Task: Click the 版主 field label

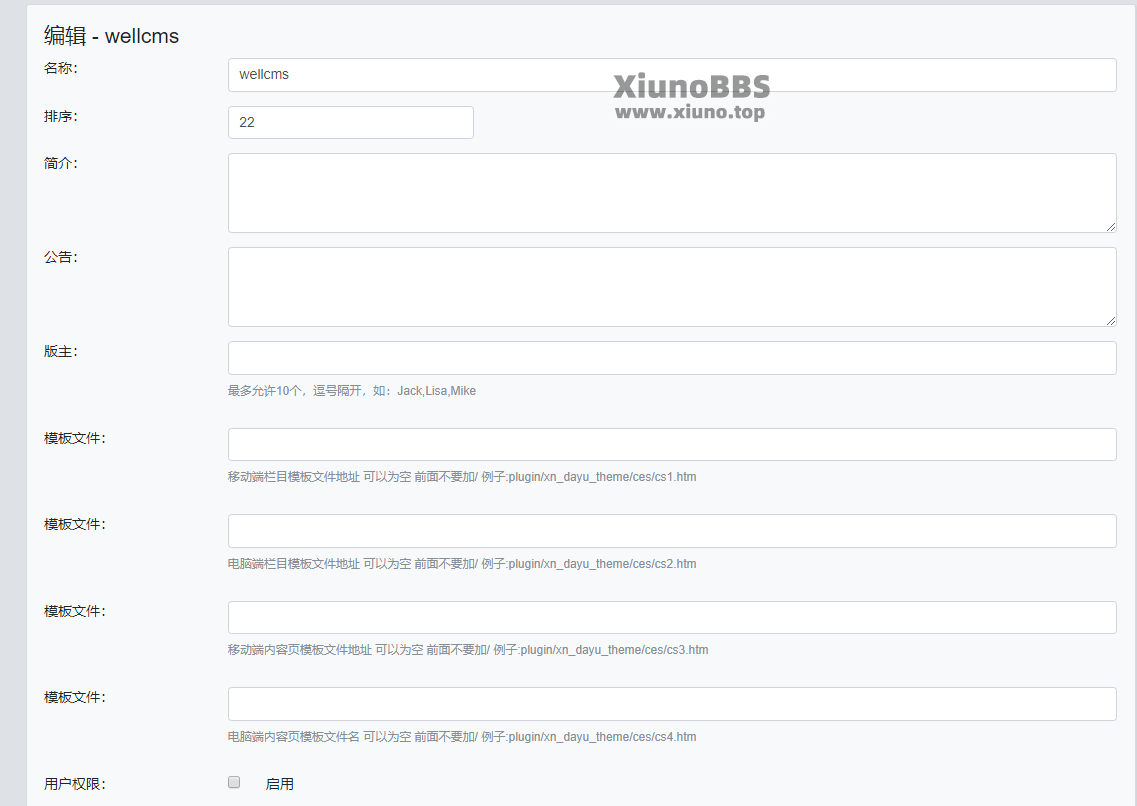Action: 61,351
